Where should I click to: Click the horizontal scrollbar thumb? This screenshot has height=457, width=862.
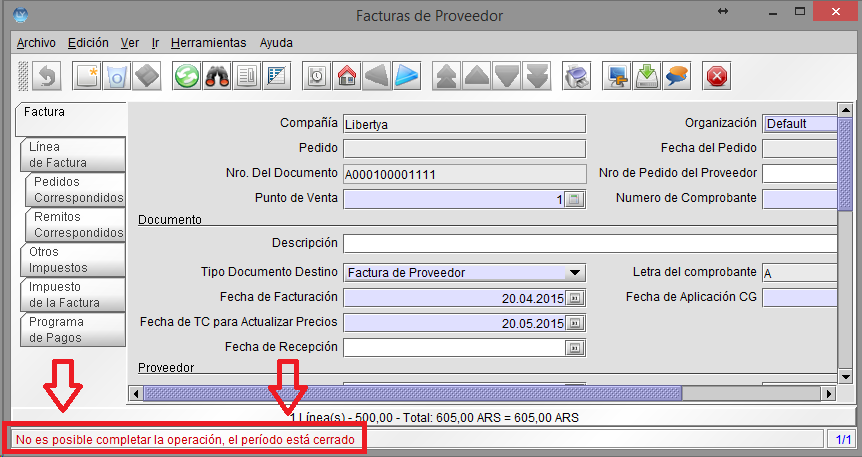click(x=410, y=393)
